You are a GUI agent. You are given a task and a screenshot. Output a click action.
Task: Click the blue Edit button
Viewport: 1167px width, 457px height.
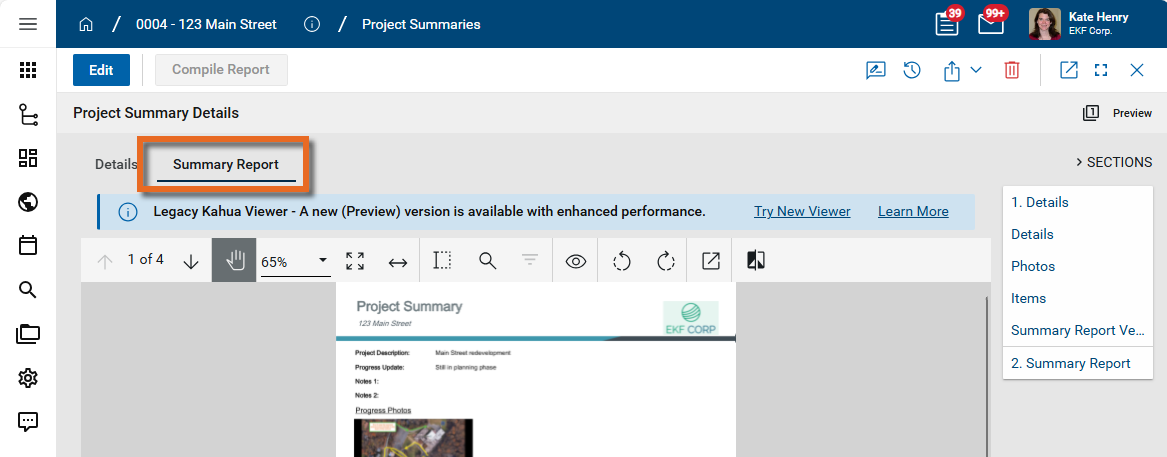(x=101, y=70)
